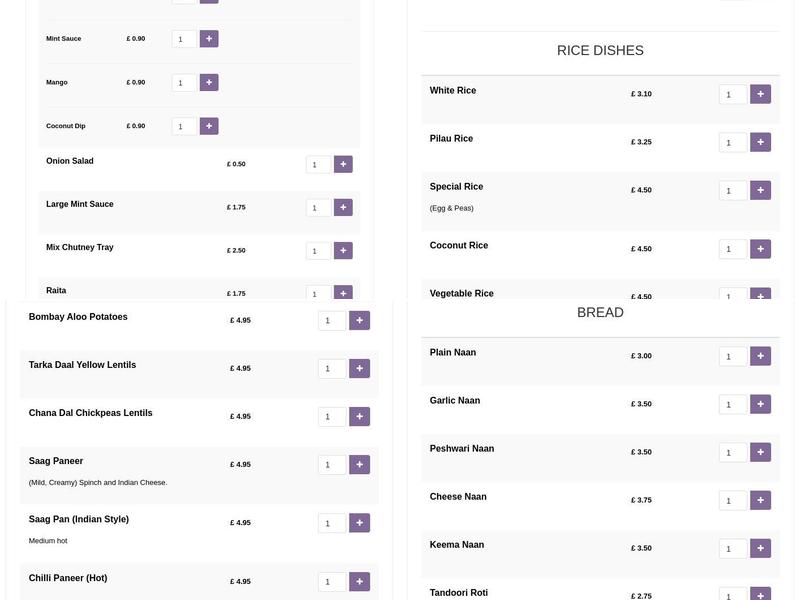The image size is (800, 600).
Task: Click Chana Dal Chickpeas Lentils plus button
Action: 360,416
